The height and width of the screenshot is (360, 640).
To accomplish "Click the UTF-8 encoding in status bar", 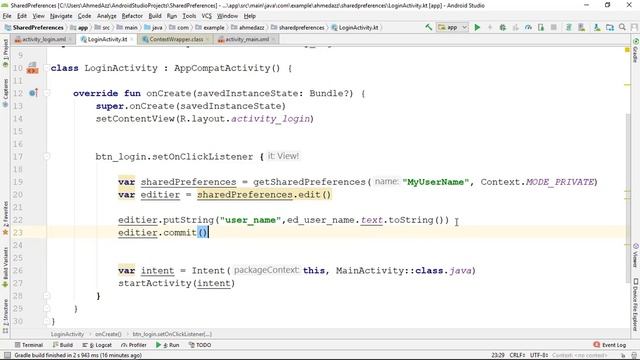I will tap(539, 356).
